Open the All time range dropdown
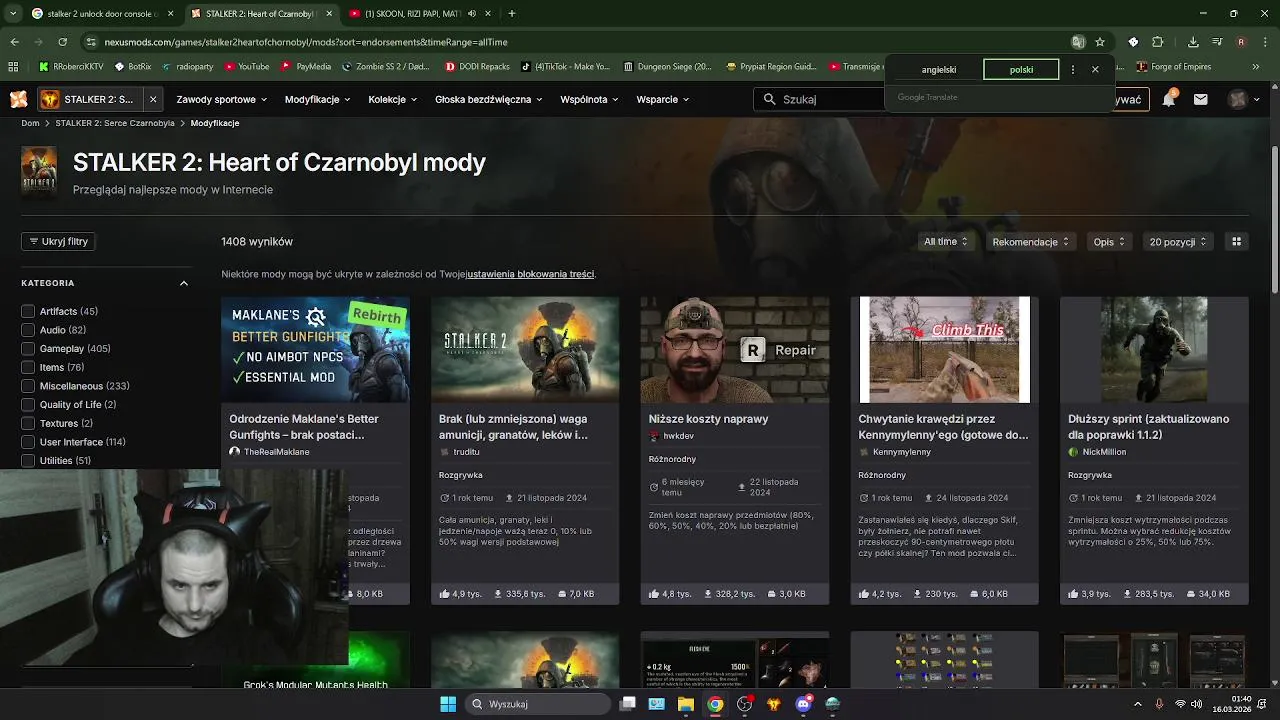 point(946,241)
